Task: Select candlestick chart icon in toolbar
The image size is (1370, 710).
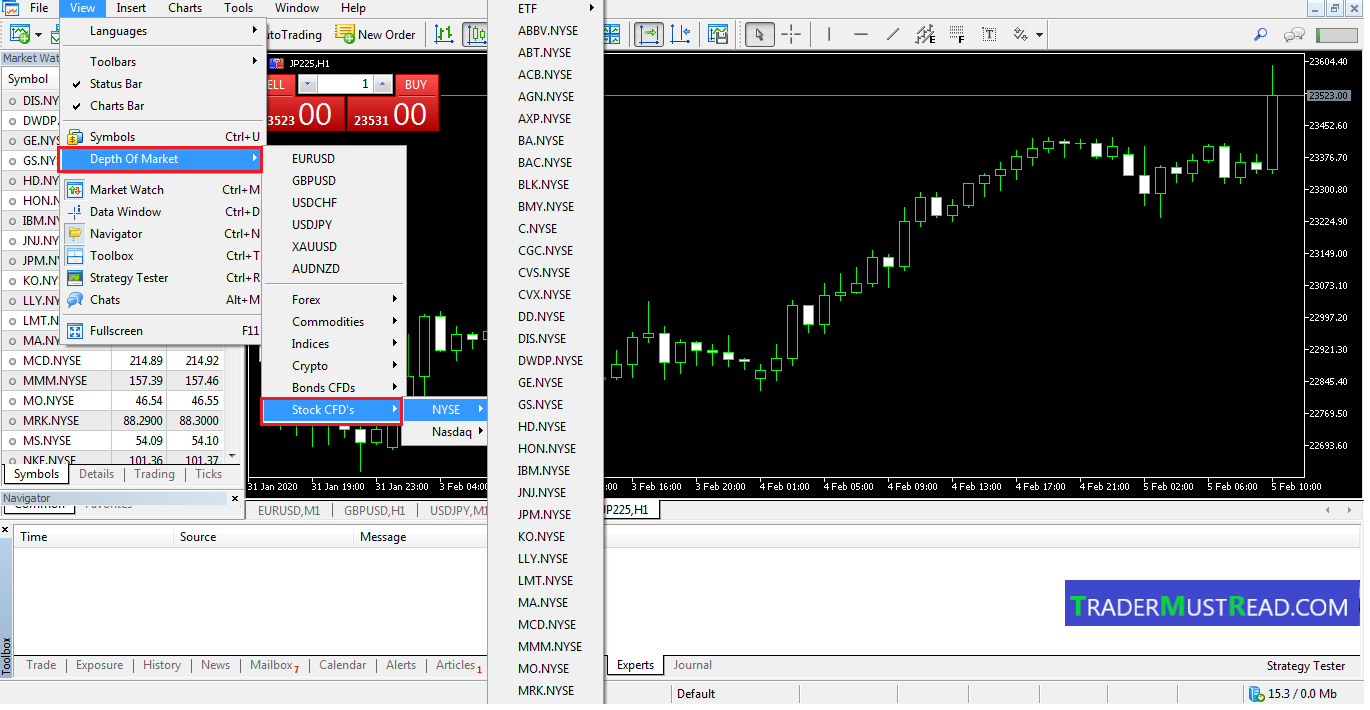Action: [475, 35]
